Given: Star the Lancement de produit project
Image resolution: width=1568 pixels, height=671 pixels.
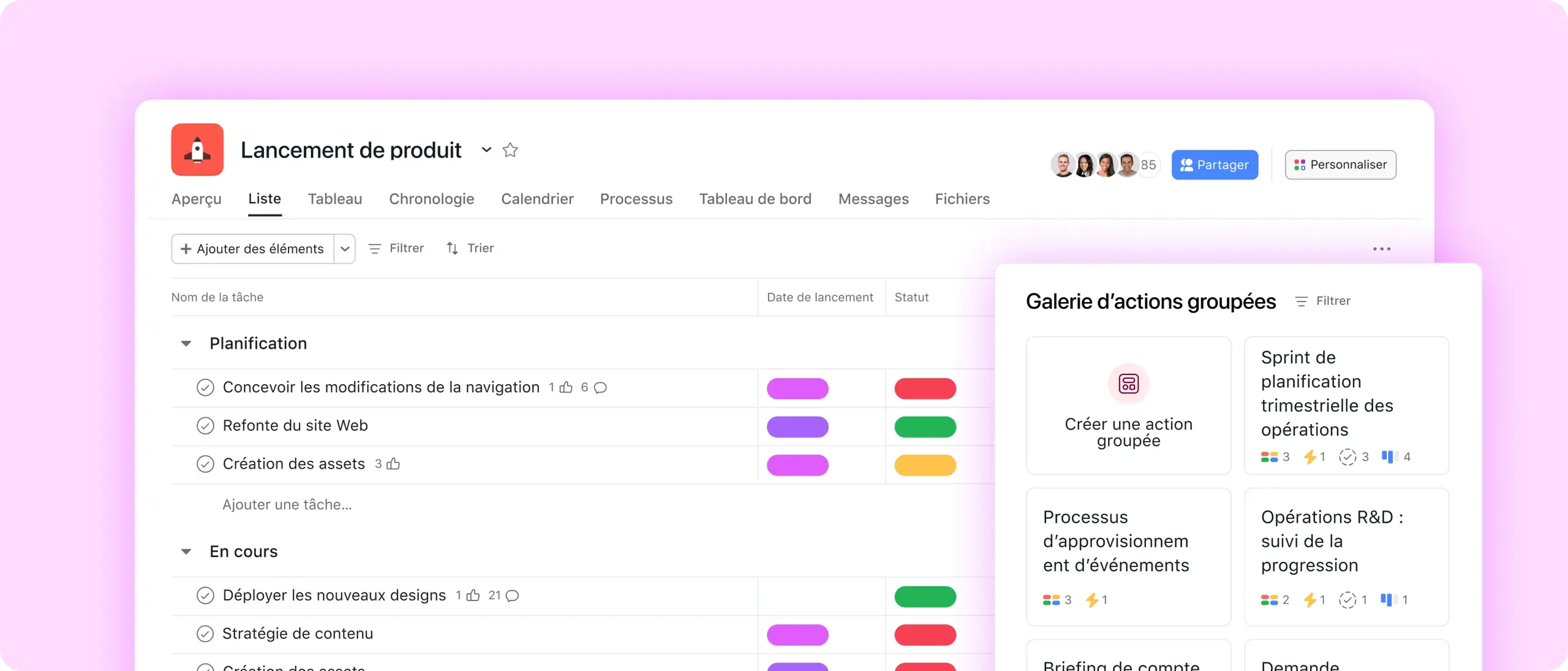Looking at the screenshot, I should pos(510,150).
